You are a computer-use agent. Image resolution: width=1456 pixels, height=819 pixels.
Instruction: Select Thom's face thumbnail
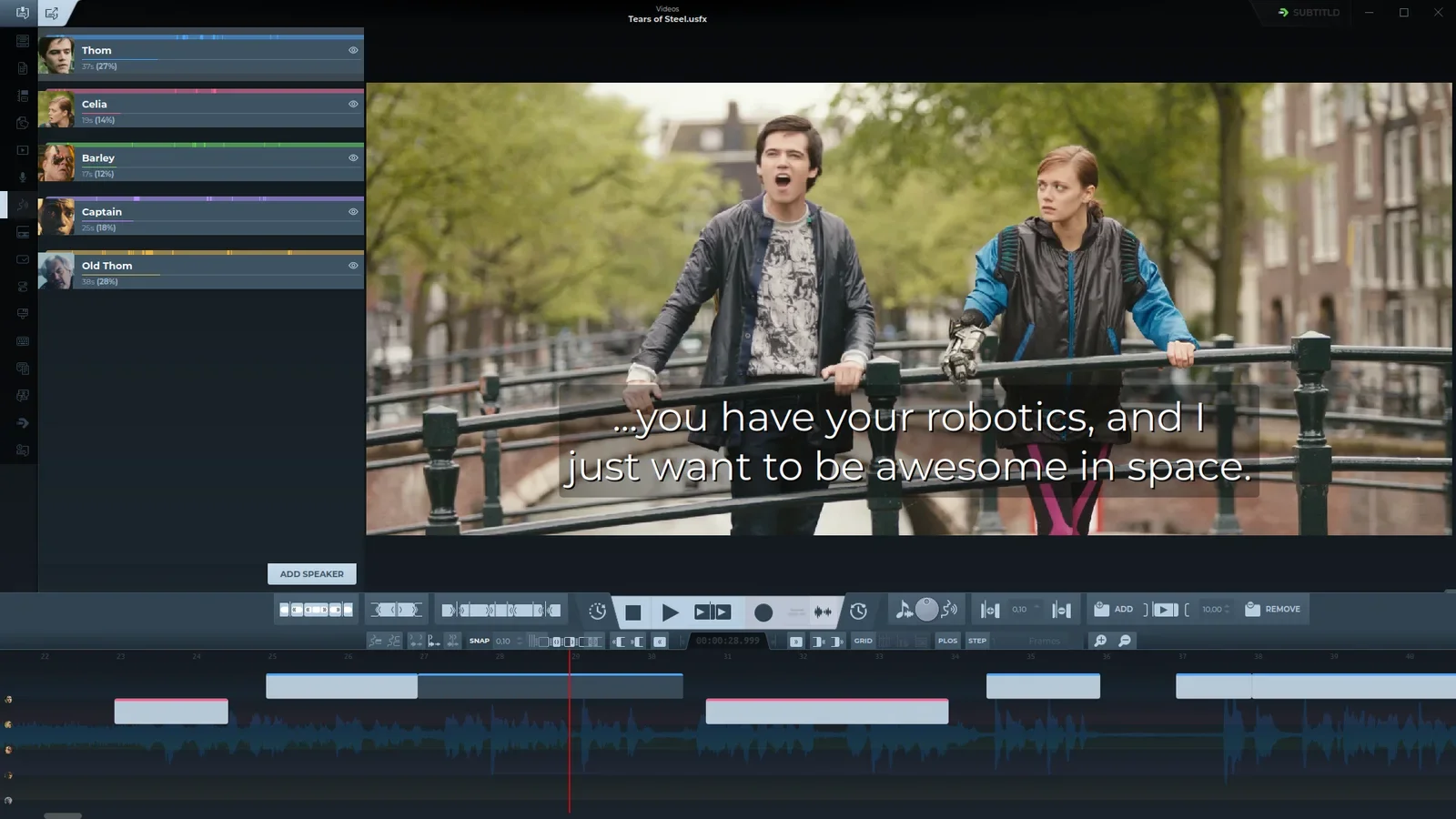pyautogui.click(x=56, y=56)
